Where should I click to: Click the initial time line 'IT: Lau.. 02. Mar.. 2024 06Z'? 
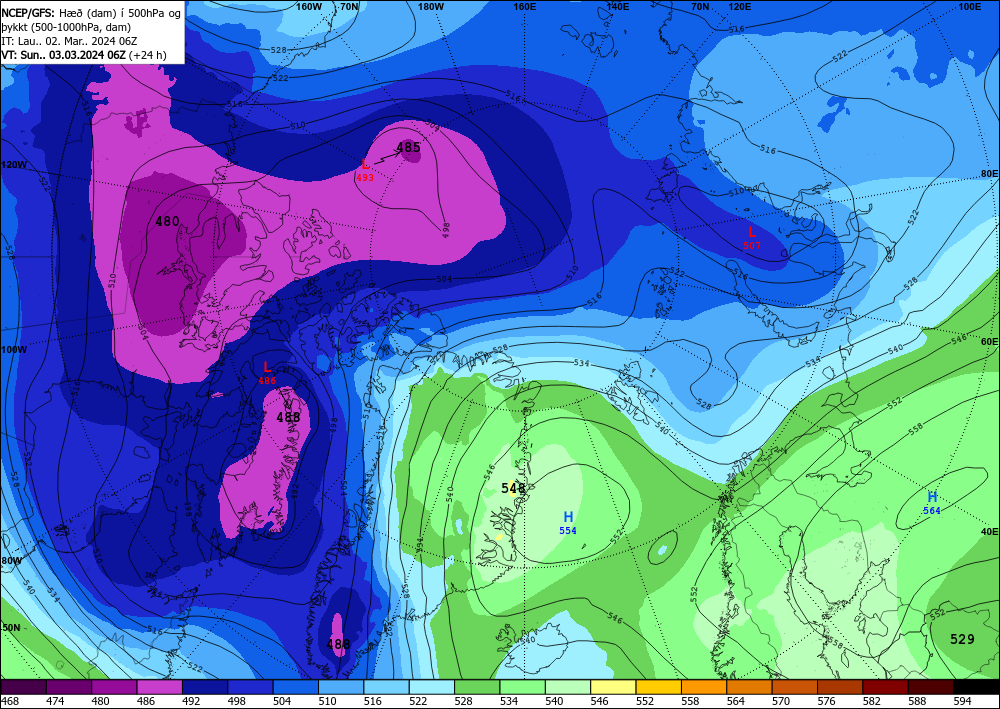click(69, 41)
